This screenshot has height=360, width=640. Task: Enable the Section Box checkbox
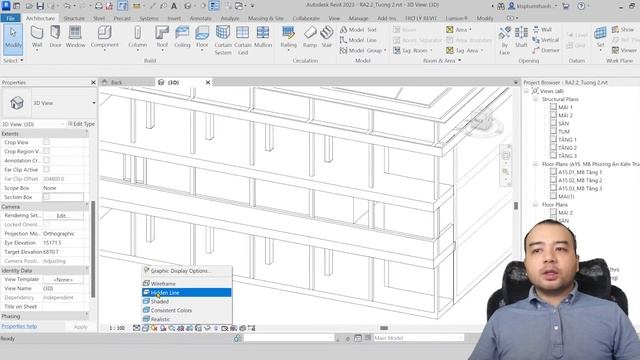pos(46,197)
